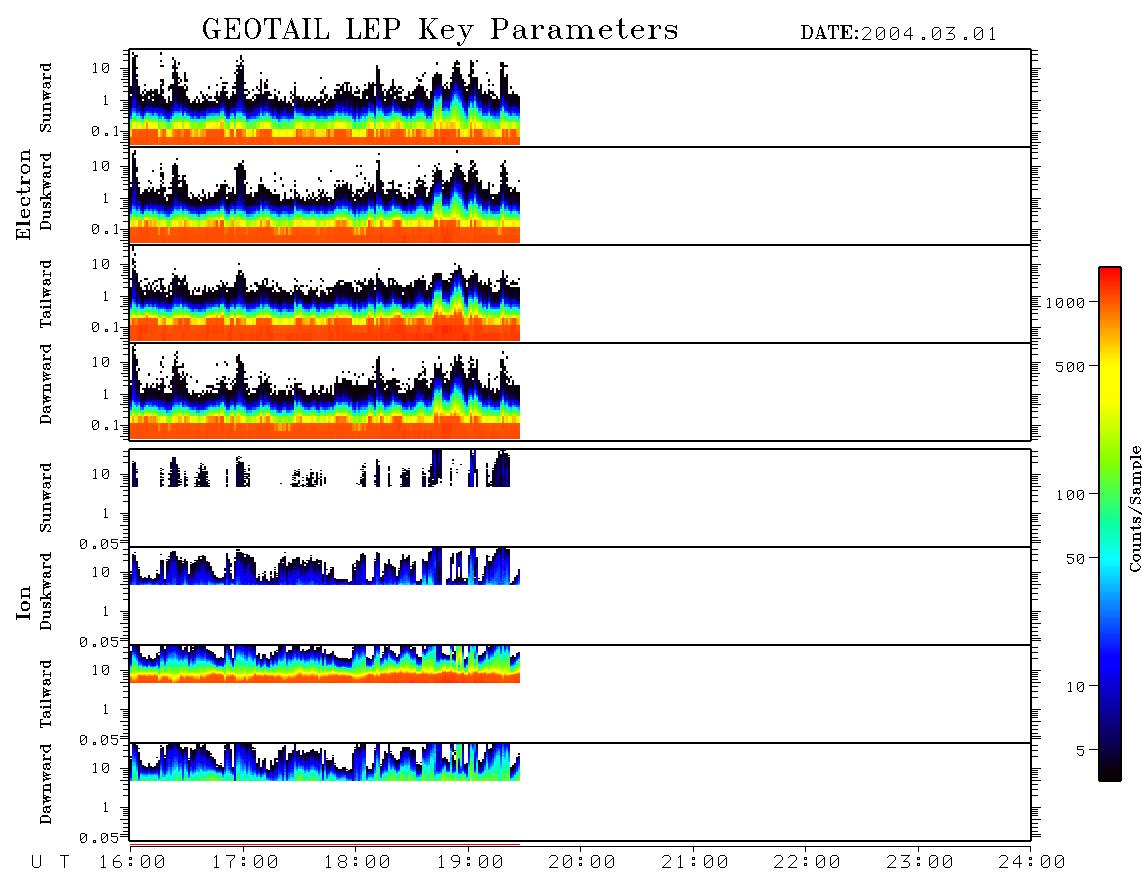Click the 0.05 tick of Ion Dawnward panel
The width and height of the screenshot is (1142, 880).
pyautogui.click(x=98, y=838)
